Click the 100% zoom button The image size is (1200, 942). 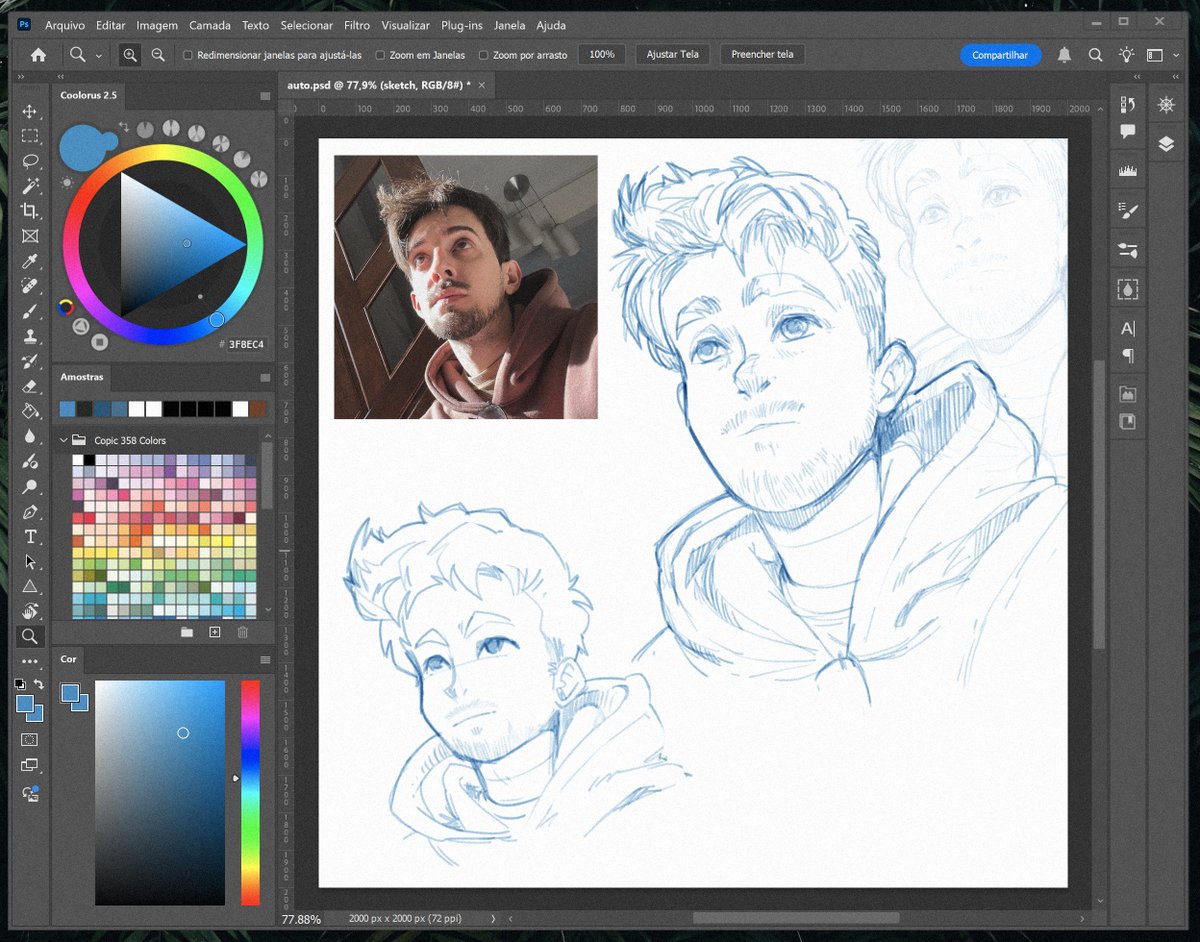tap(602, 55)
